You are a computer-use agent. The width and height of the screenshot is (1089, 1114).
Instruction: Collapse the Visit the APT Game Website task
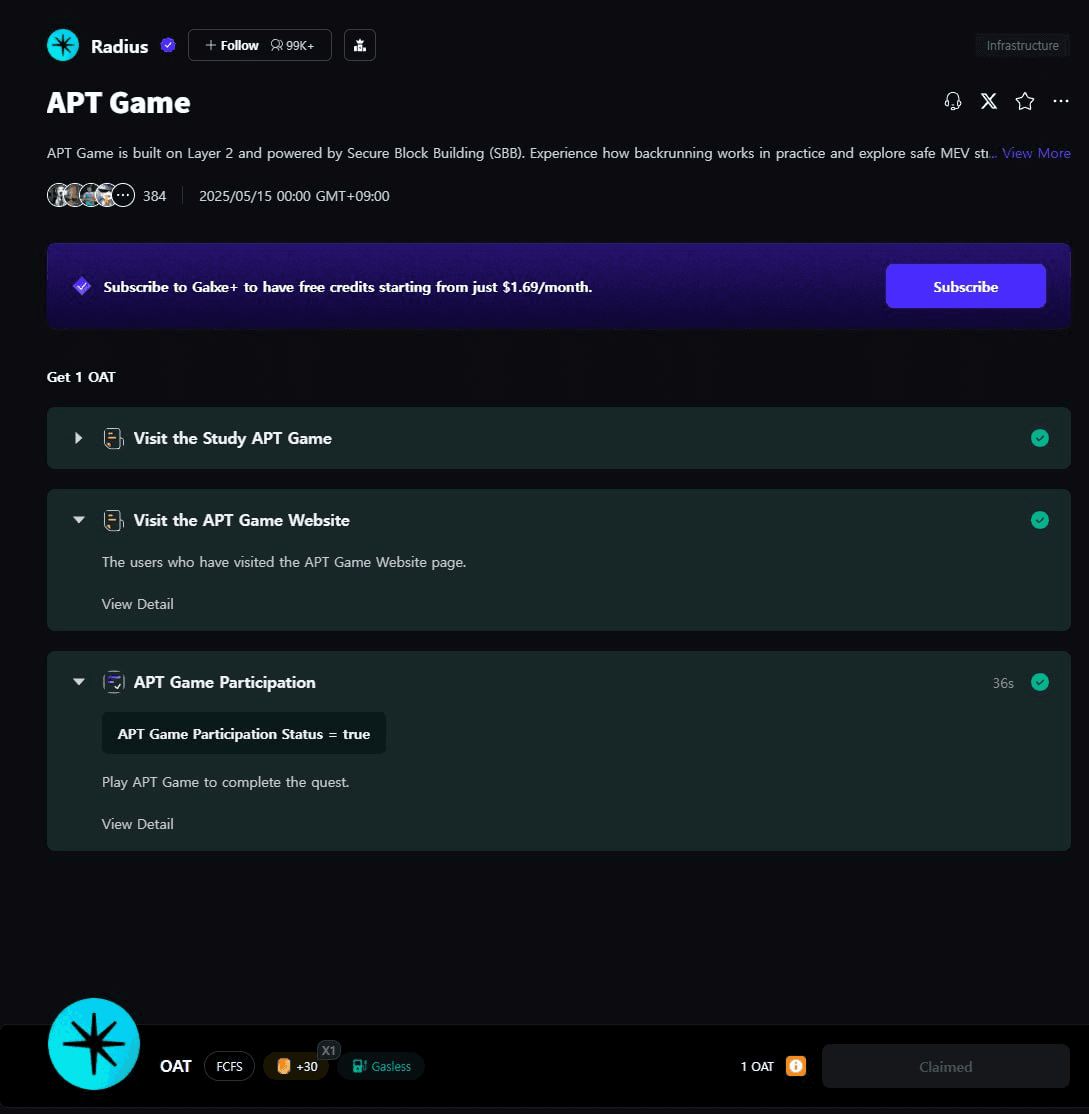tap(79, 520)
